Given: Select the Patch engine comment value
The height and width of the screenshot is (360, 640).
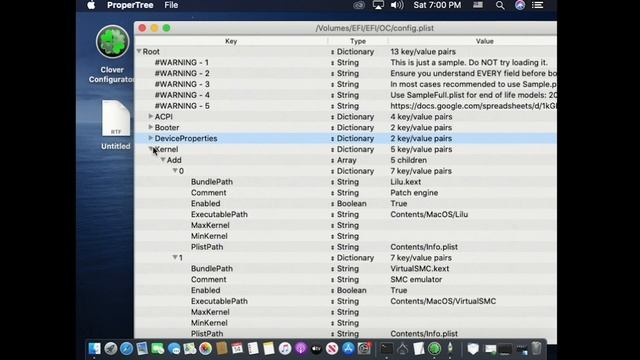Looking at the screenshot, I should 414,193.
